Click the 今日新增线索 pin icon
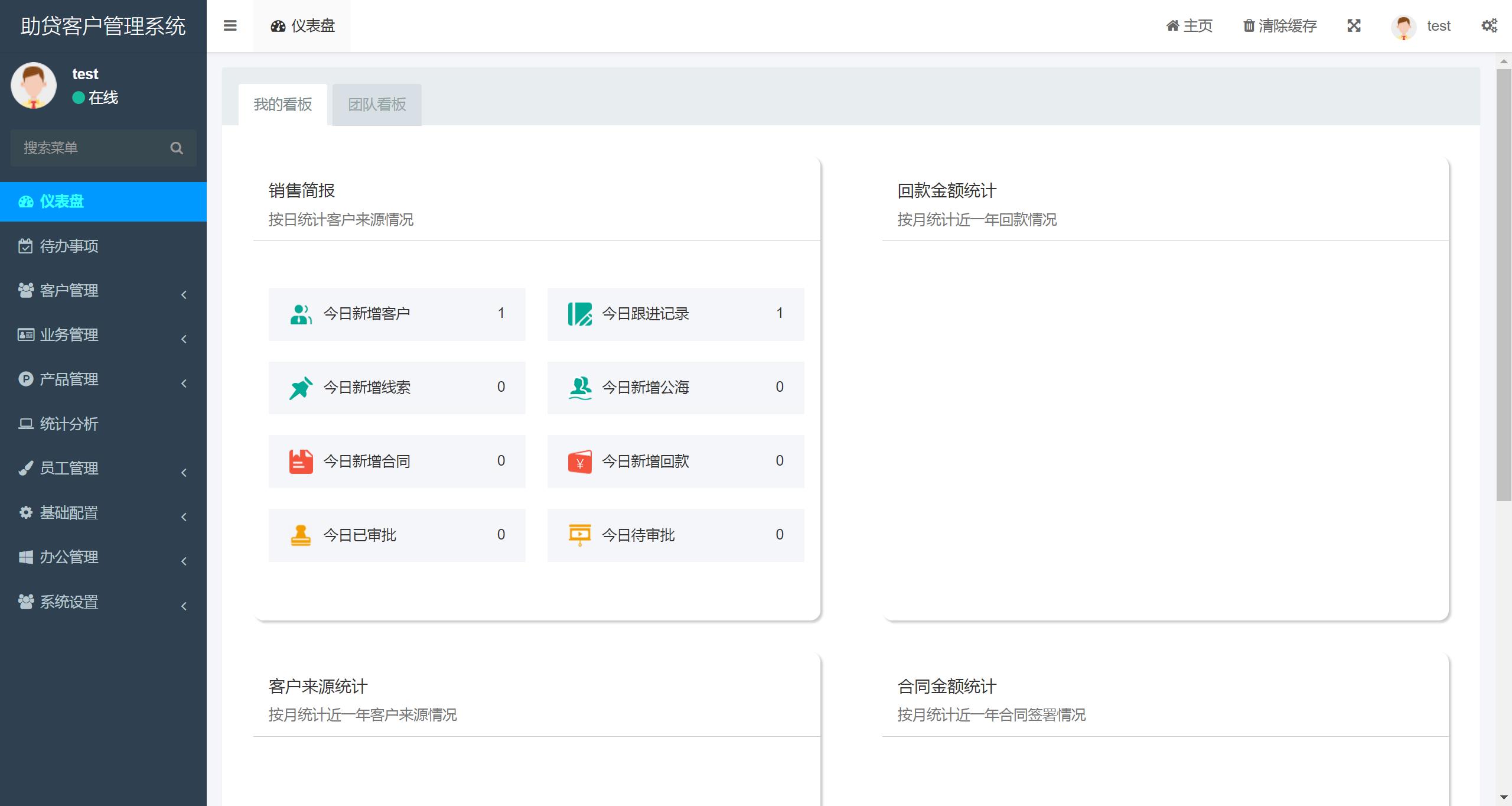Screen dimensions: 1512x806 (301, 388)
